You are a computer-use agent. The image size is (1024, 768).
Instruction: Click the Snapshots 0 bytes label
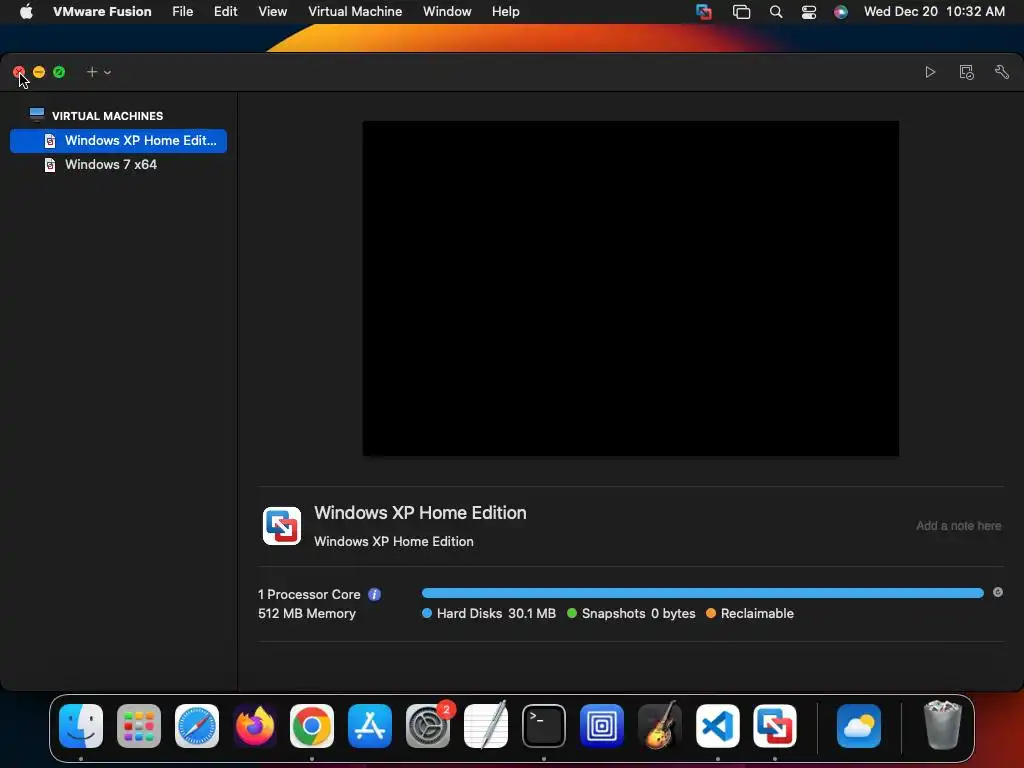(638, 613)
